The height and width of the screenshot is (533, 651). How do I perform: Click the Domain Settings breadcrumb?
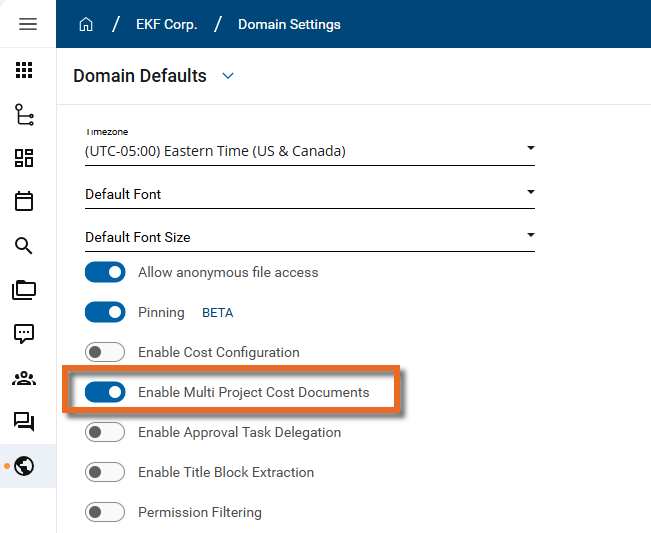pyautogui.click(x=289, y=24)
